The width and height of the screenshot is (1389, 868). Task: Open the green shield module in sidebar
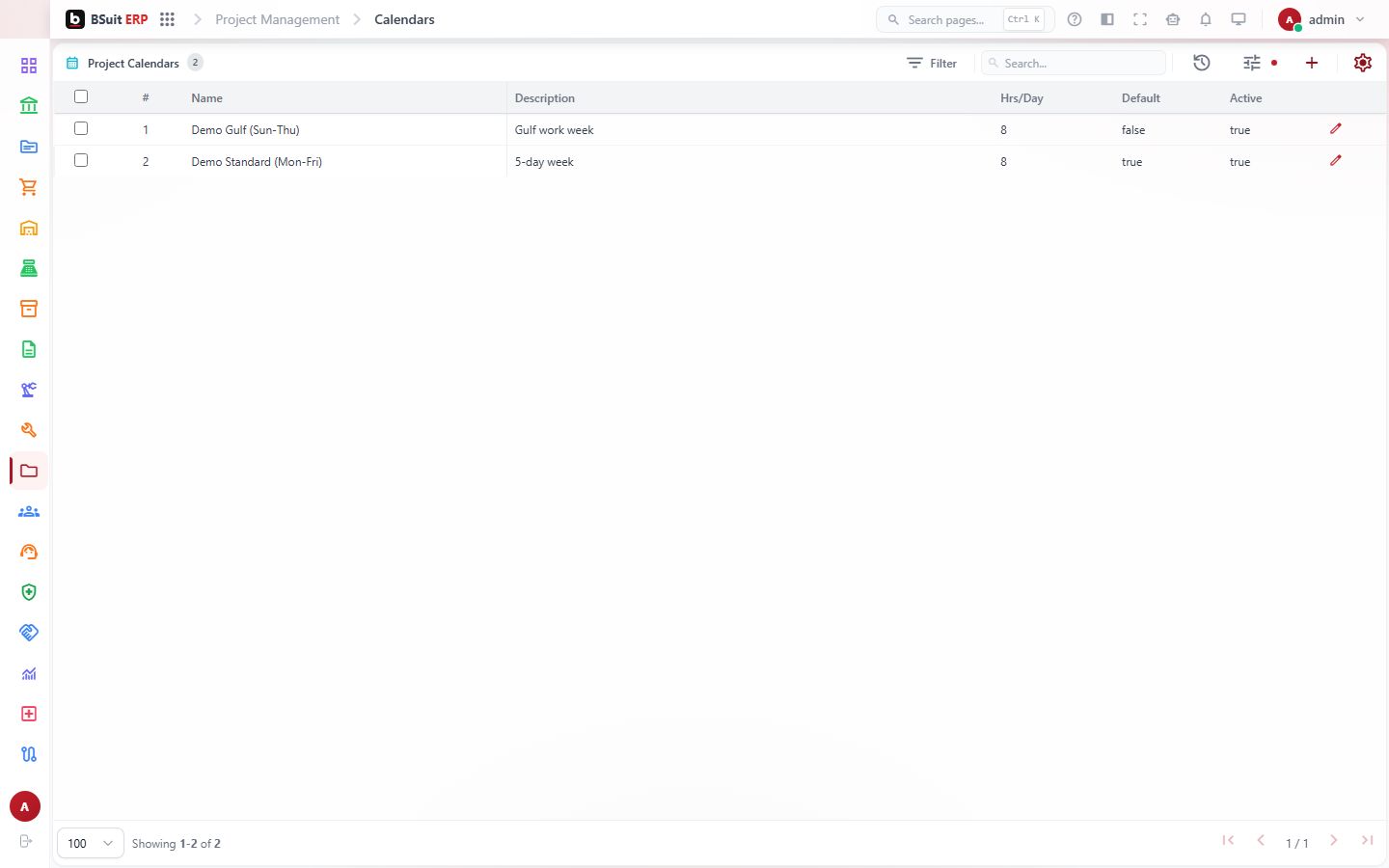pos(29,592)
